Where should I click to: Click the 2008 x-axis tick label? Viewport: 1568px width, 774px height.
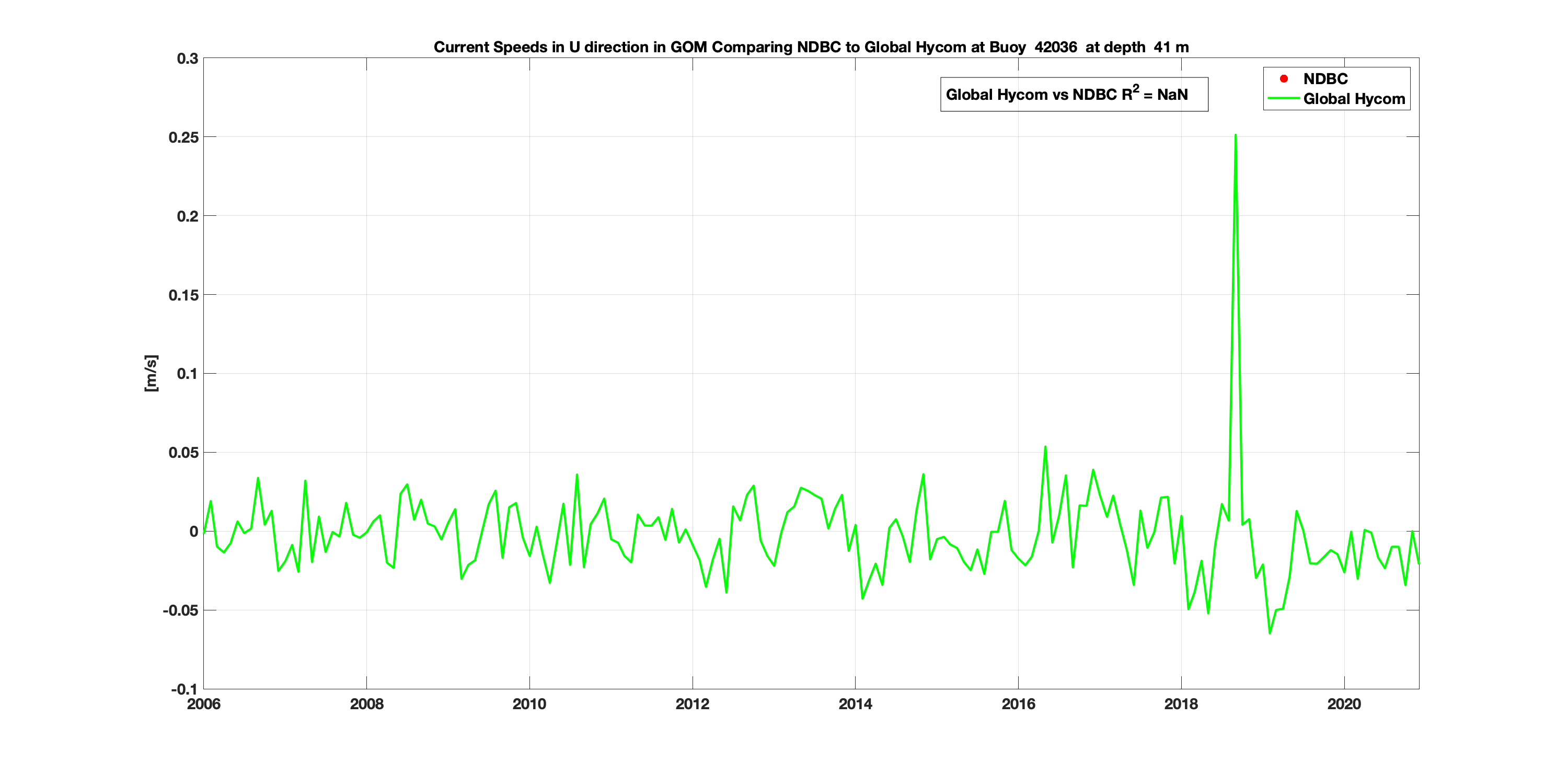pyautogui.click(x=366, y=704)
